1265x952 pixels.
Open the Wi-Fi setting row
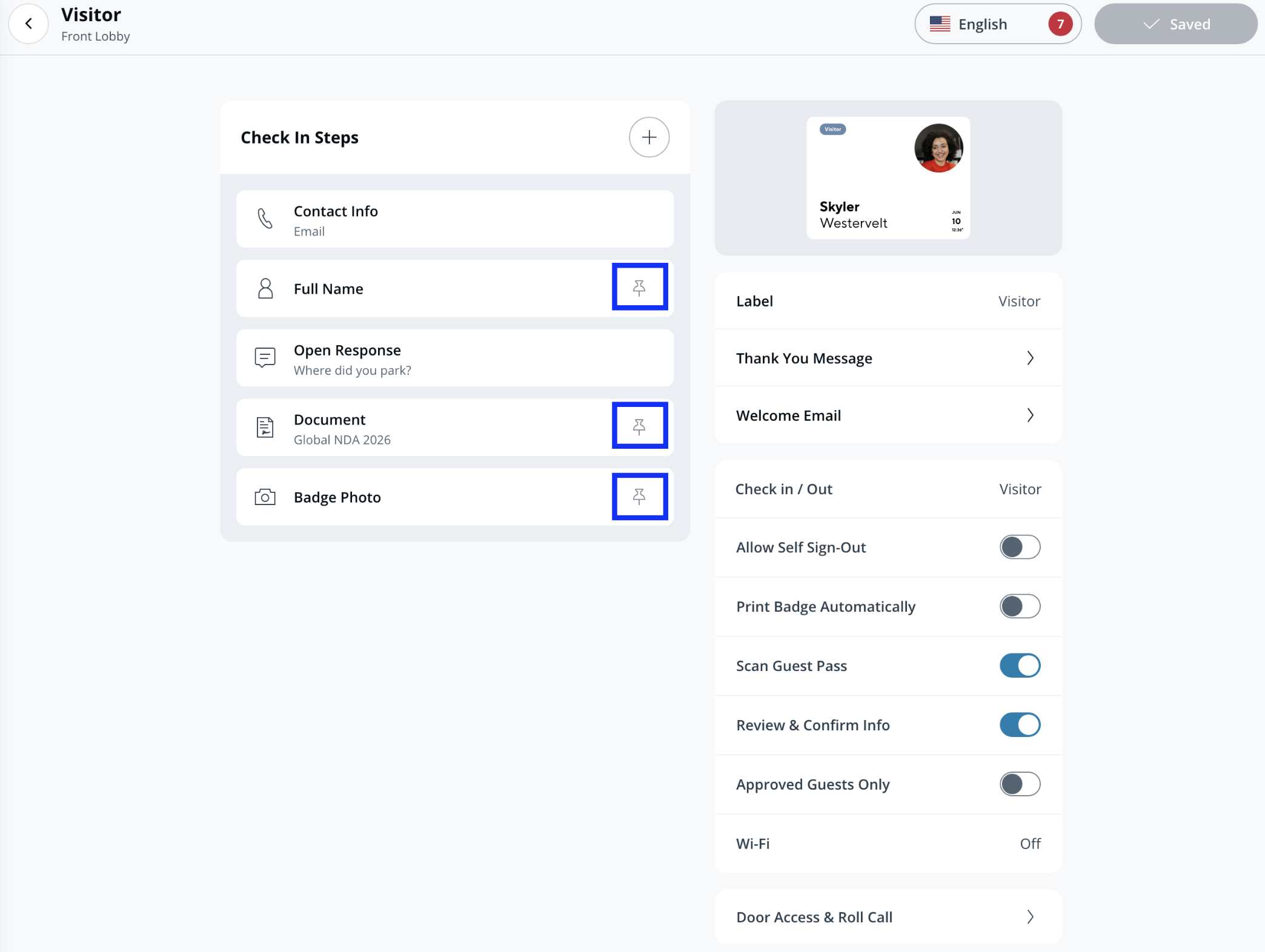point(888,844)
